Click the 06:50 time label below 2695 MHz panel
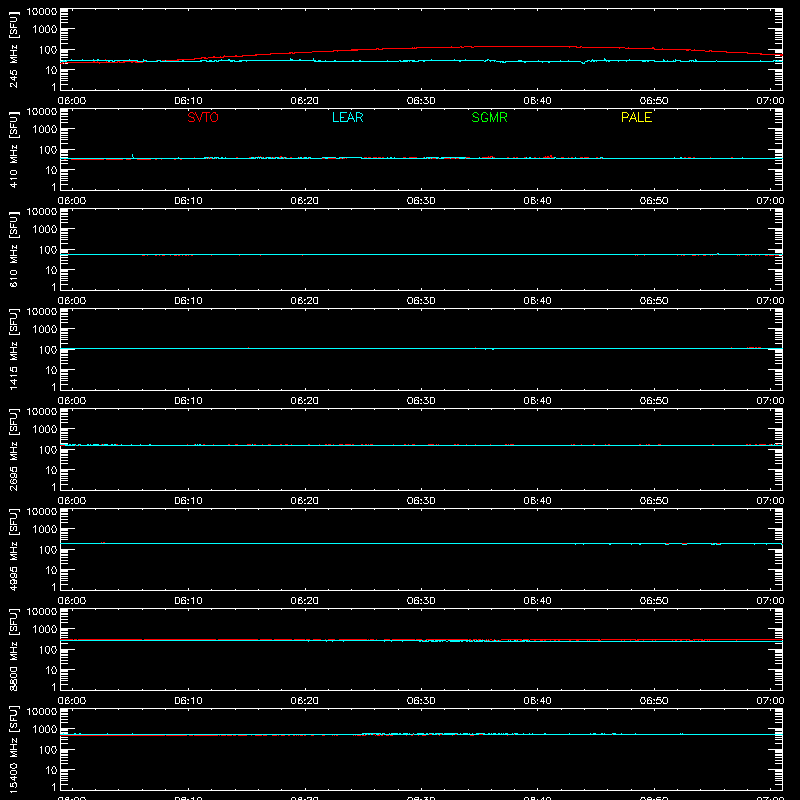Image resolution: width=800 pixels, height=800 pixels. coord(654,501)
